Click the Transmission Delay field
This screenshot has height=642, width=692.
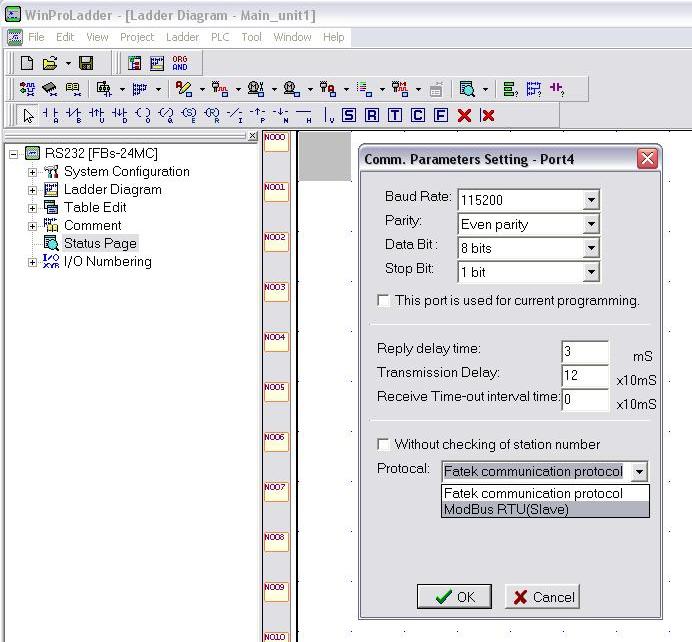pos(585,375)
